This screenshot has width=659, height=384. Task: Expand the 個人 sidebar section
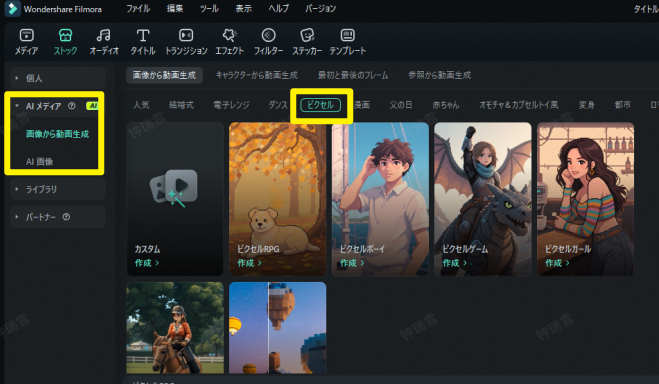(x=17, y=78)
